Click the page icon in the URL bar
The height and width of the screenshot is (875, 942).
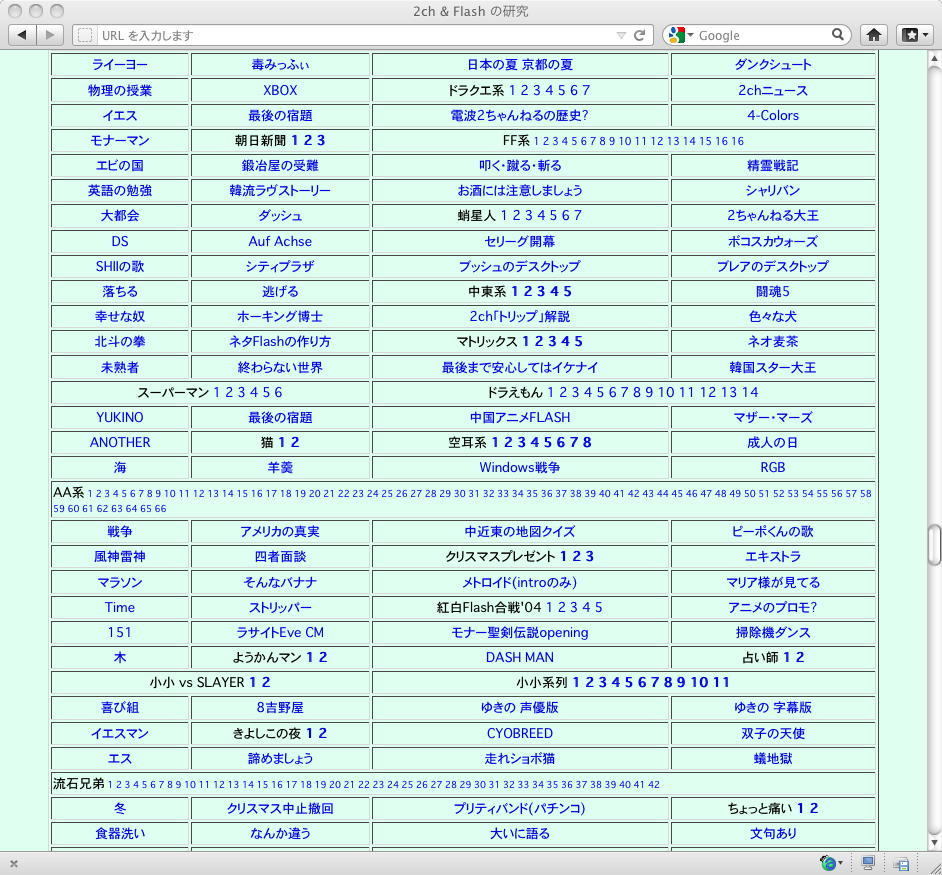tap(85, 35)
